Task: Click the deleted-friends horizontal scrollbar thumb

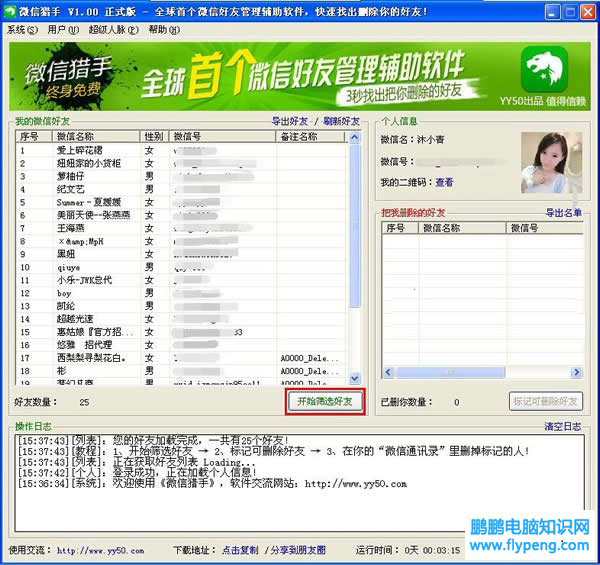Action: point(451,372)
